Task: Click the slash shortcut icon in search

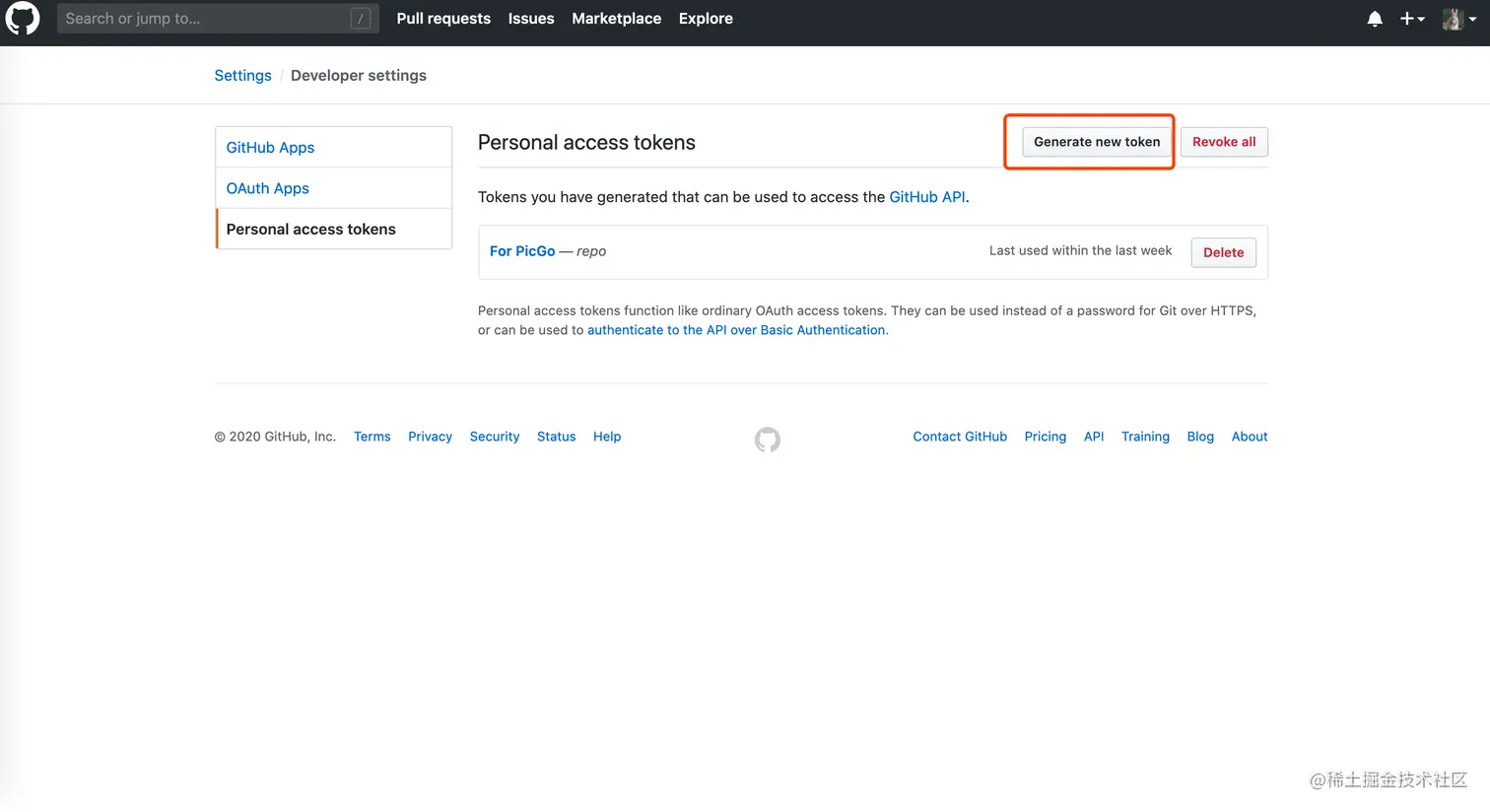Action: point(361,19)
